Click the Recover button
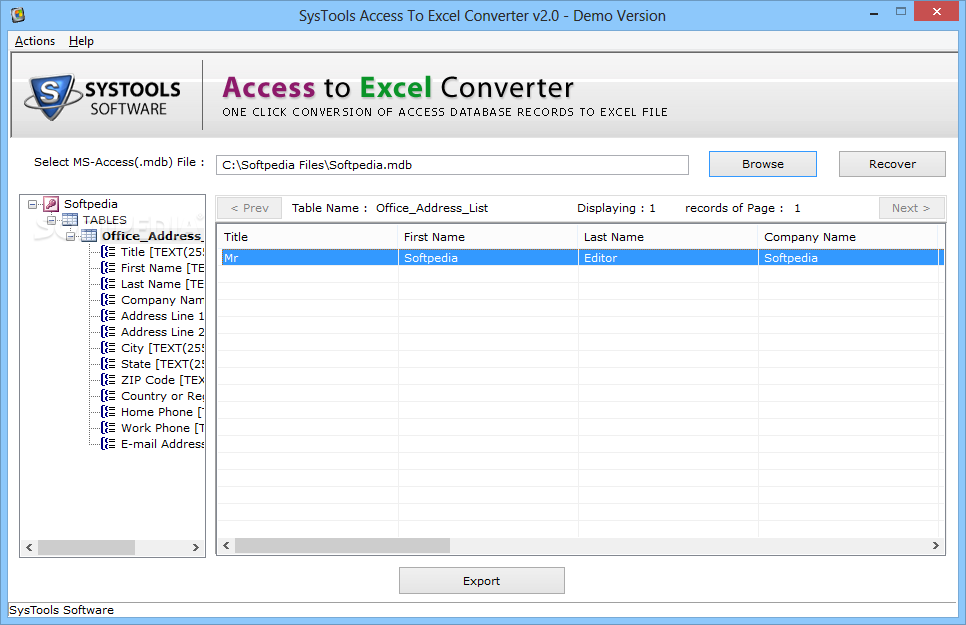Viewport: 966px width, 625px height. [892, 164]
